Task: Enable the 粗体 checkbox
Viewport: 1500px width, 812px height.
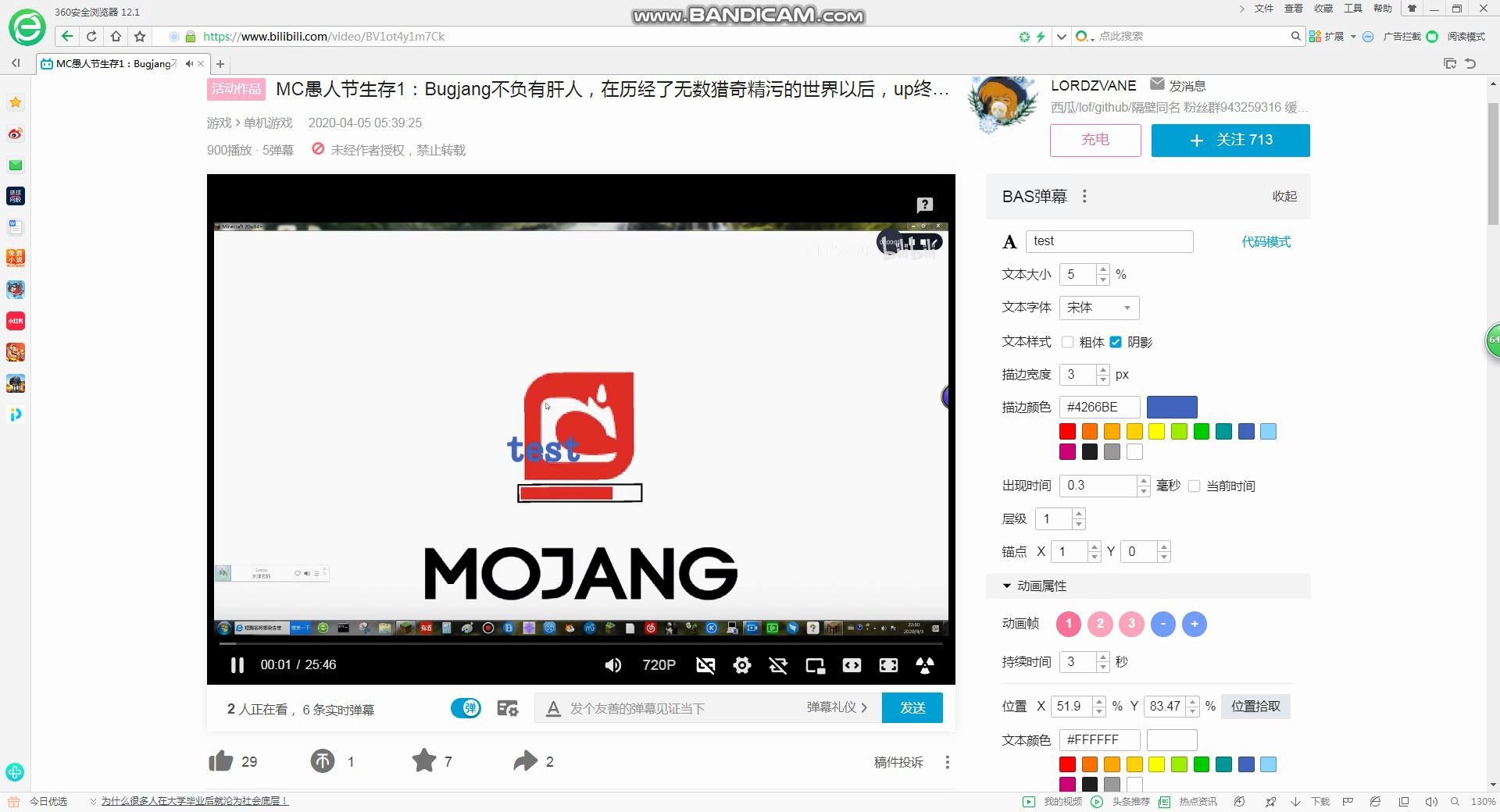Action: pos(1067,342)
